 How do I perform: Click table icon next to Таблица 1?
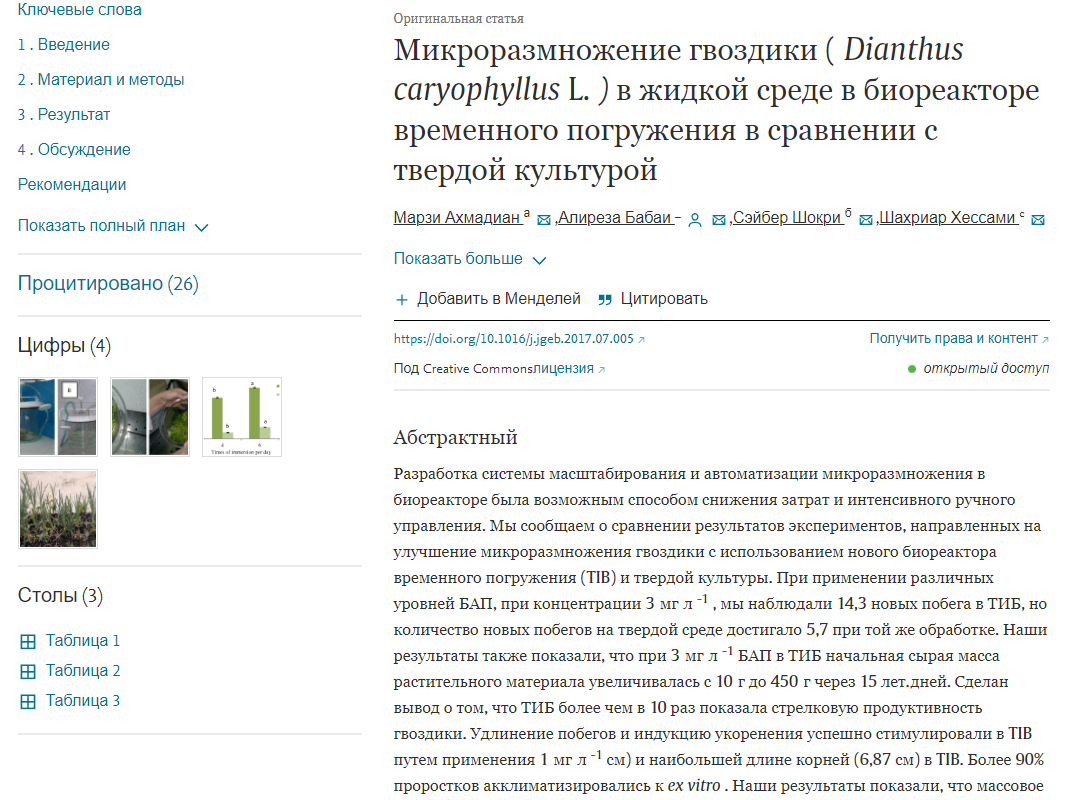pos(28,641)
